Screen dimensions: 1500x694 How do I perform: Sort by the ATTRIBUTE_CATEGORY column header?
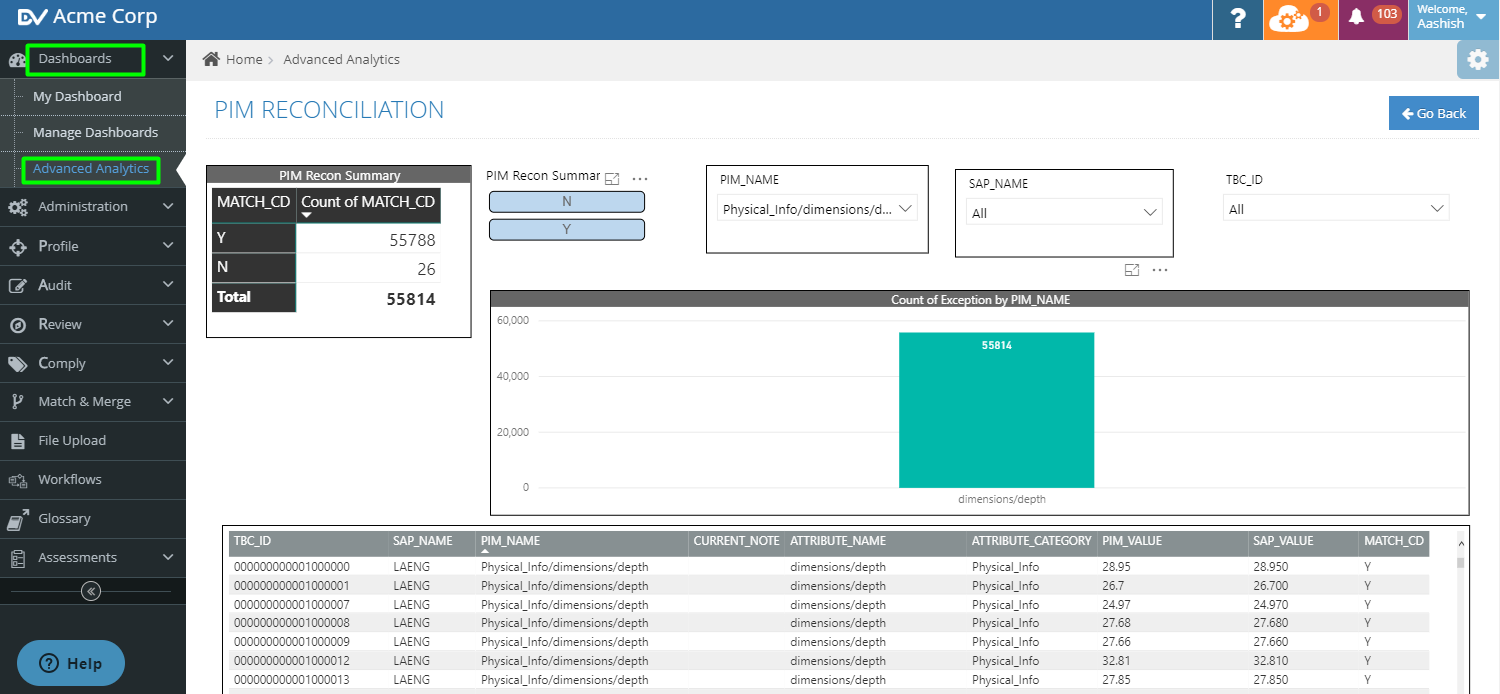tap(1031, 541)
